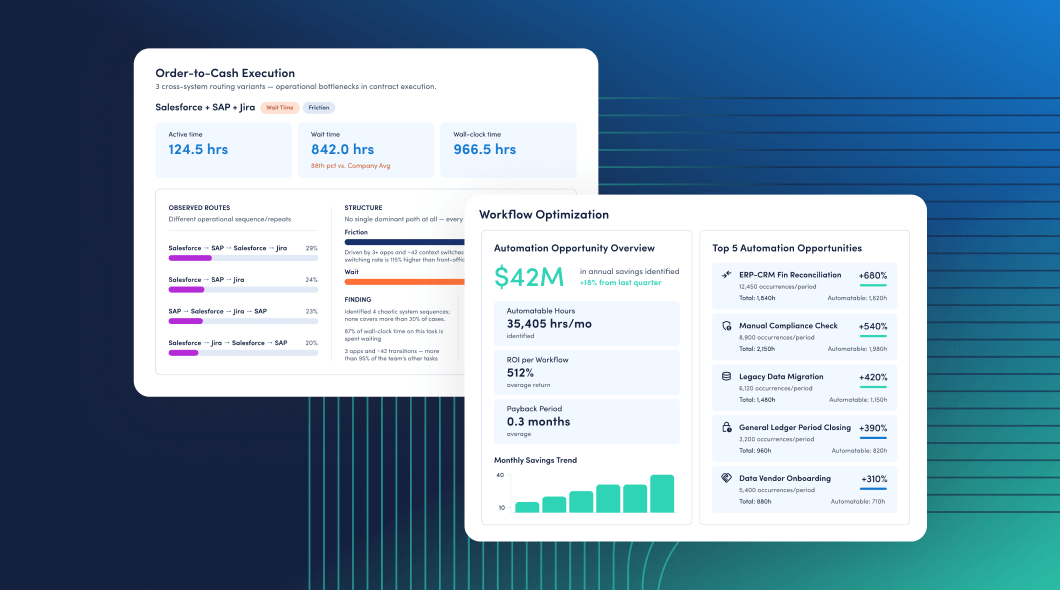This screenshot has width=1060, height=590.
Task: Select the Wait Time tag
Action: [x=280, y=107]
